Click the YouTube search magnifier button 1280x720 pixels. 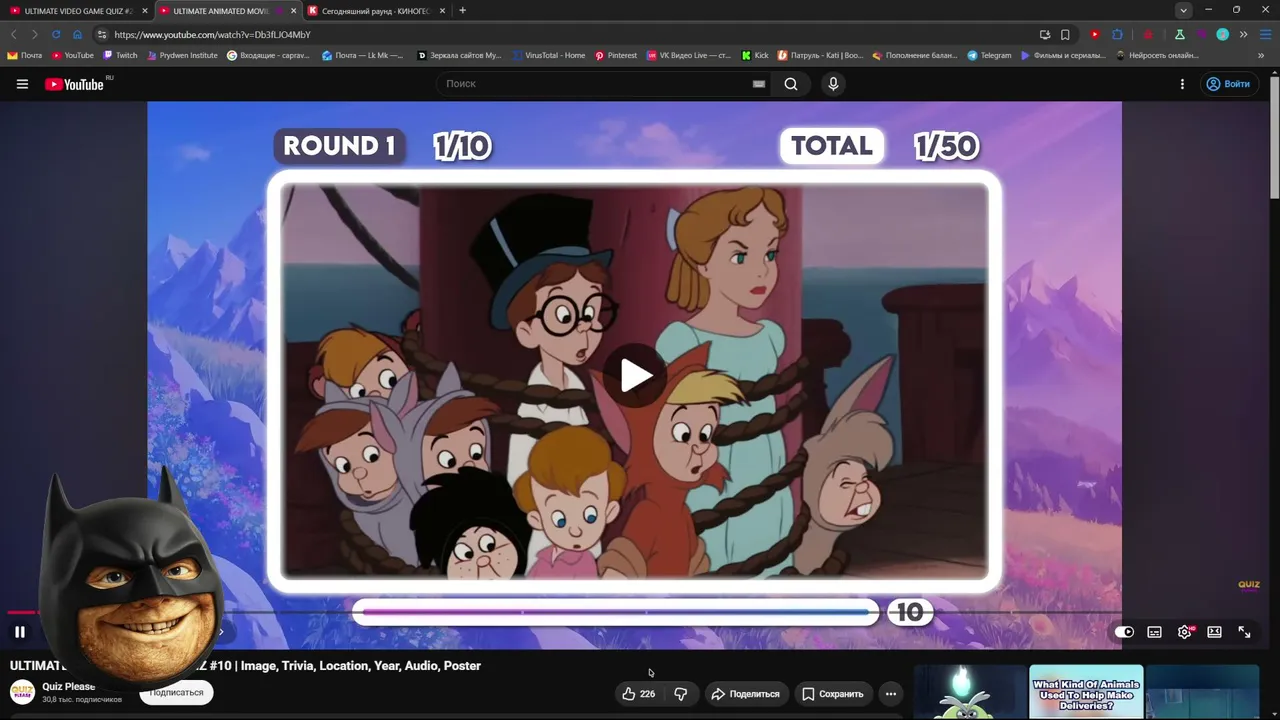tap(791, 84)
